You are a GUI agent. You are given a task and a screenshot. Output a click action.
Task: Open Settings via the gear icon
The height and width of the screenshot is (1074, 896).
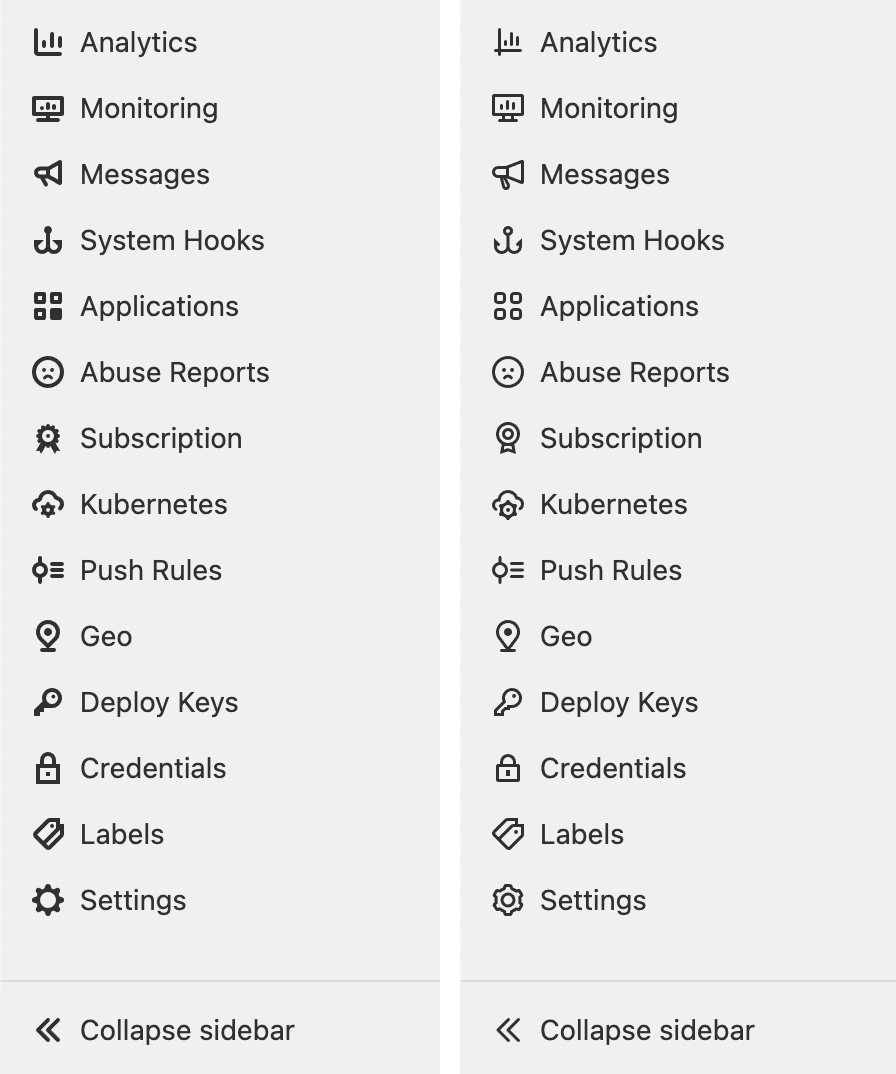48,900
